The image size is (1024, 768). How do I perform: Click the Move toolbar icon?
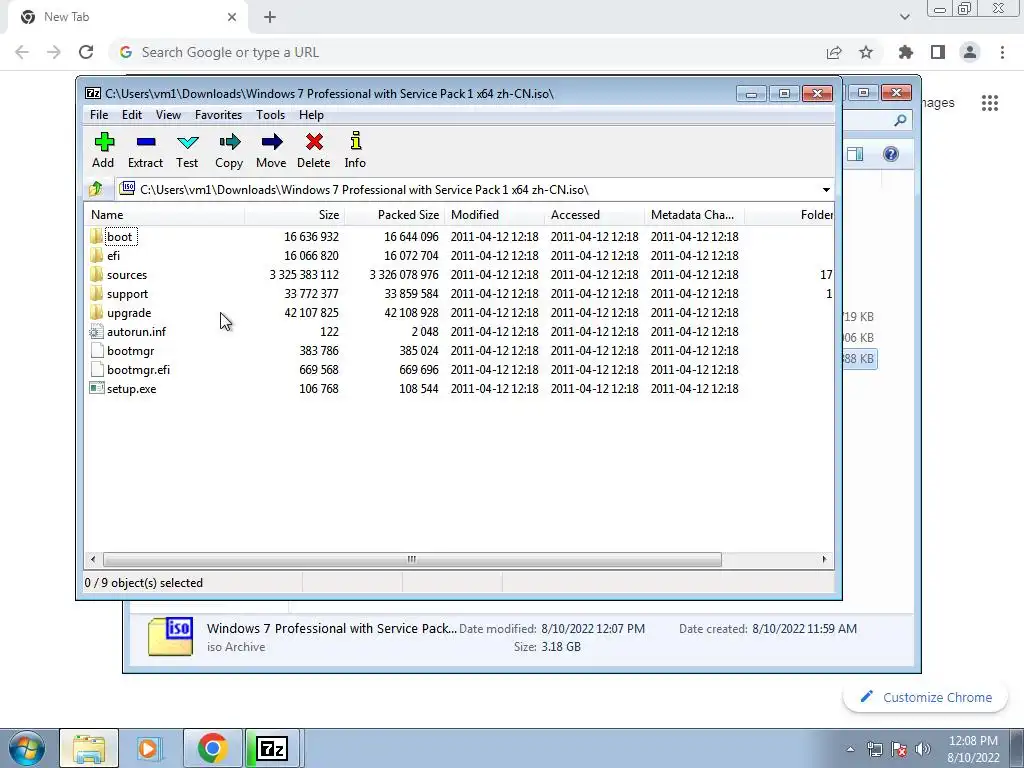[x=271, y=150]
